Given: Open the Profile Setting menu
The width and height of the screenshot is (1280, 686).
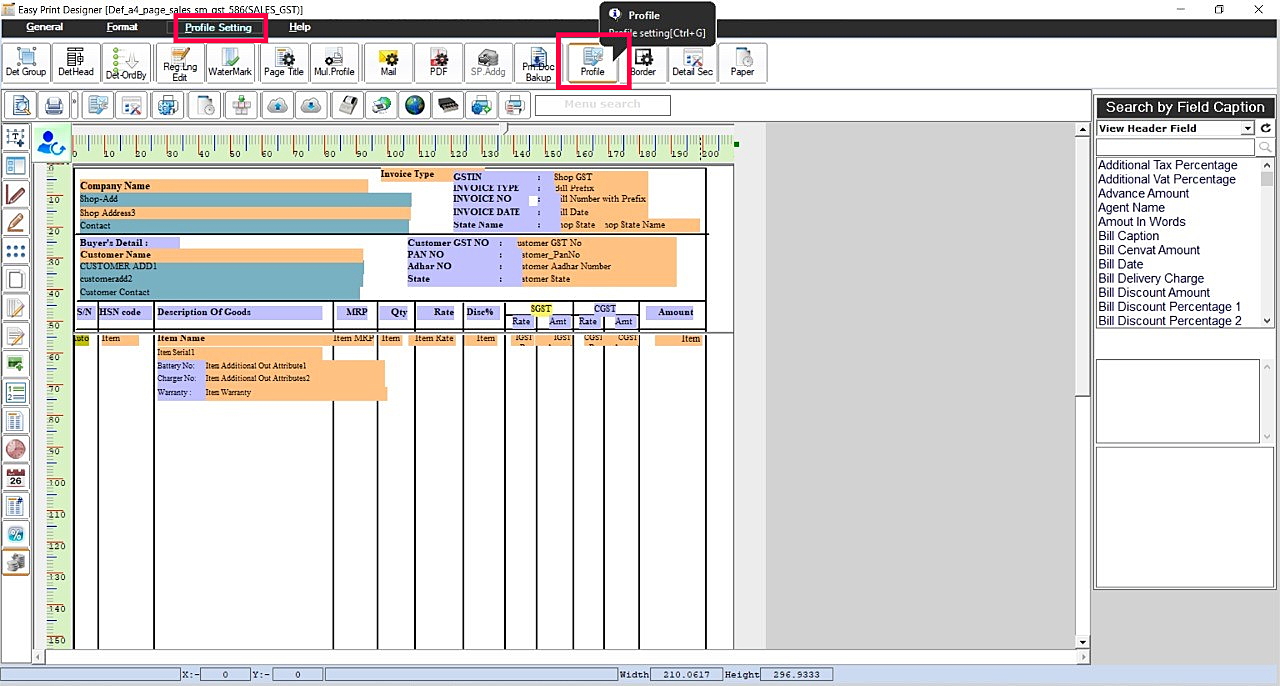Looking at the screenshot, I should point(218,27).
